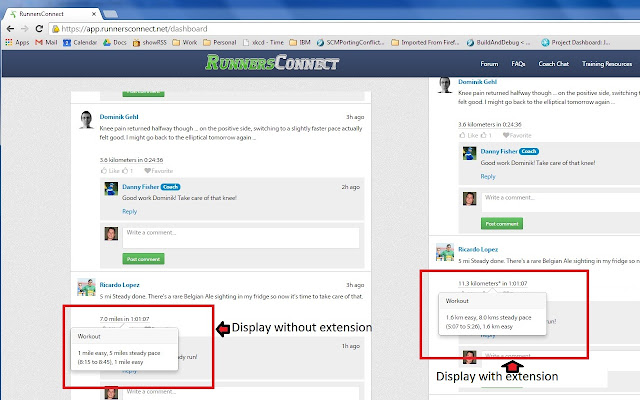
Task: Go back with the browser back arrow
Action: [x=10, y=29]
